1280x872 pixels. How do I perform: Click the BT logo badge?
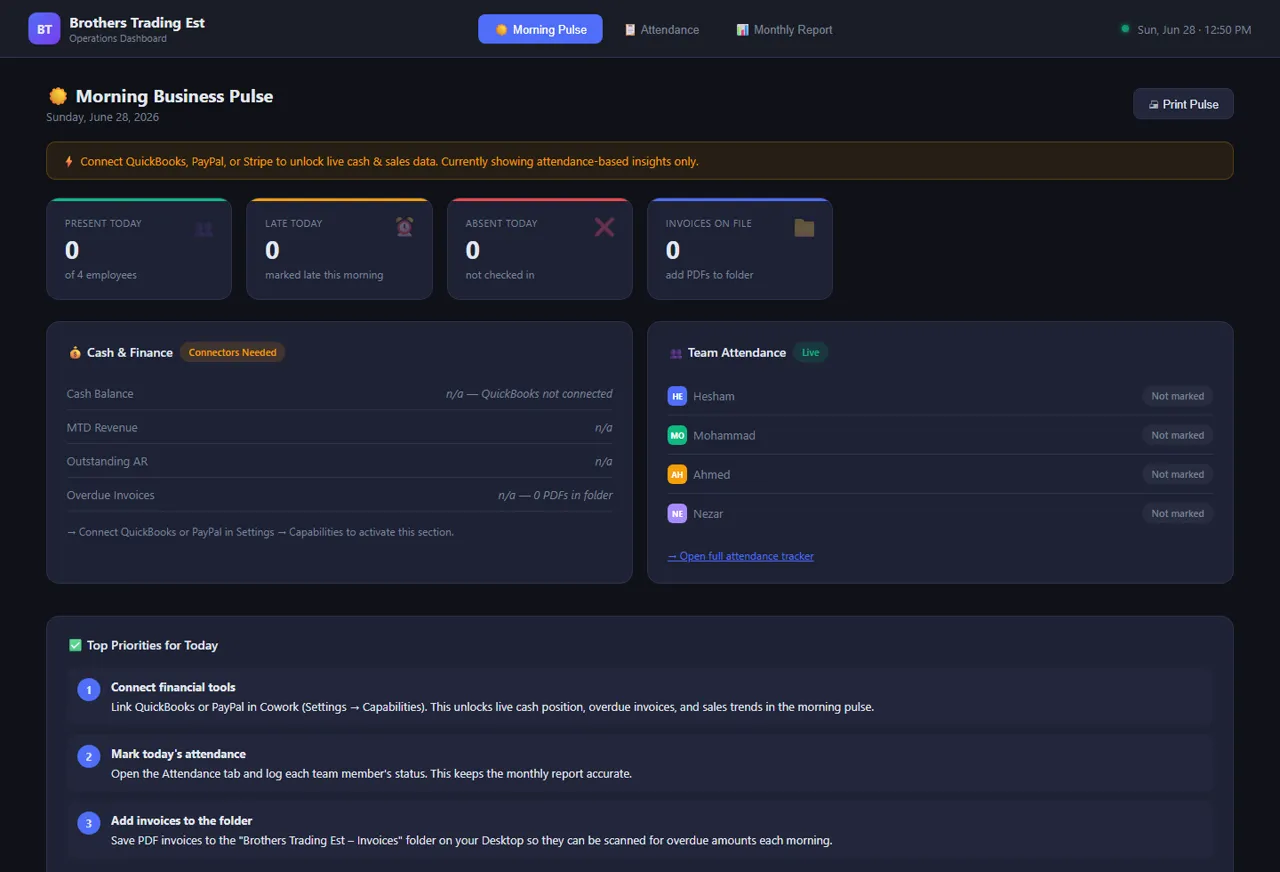click(44, 29)
